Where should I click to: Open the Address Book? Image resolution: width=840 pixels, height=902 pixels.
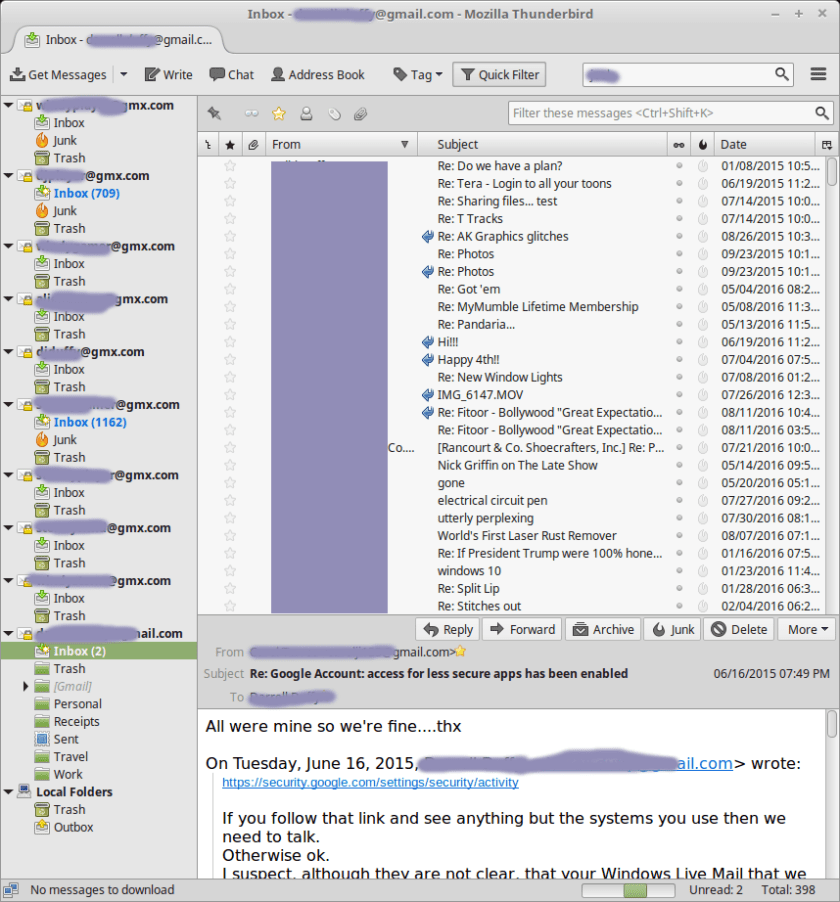(318, 74)
